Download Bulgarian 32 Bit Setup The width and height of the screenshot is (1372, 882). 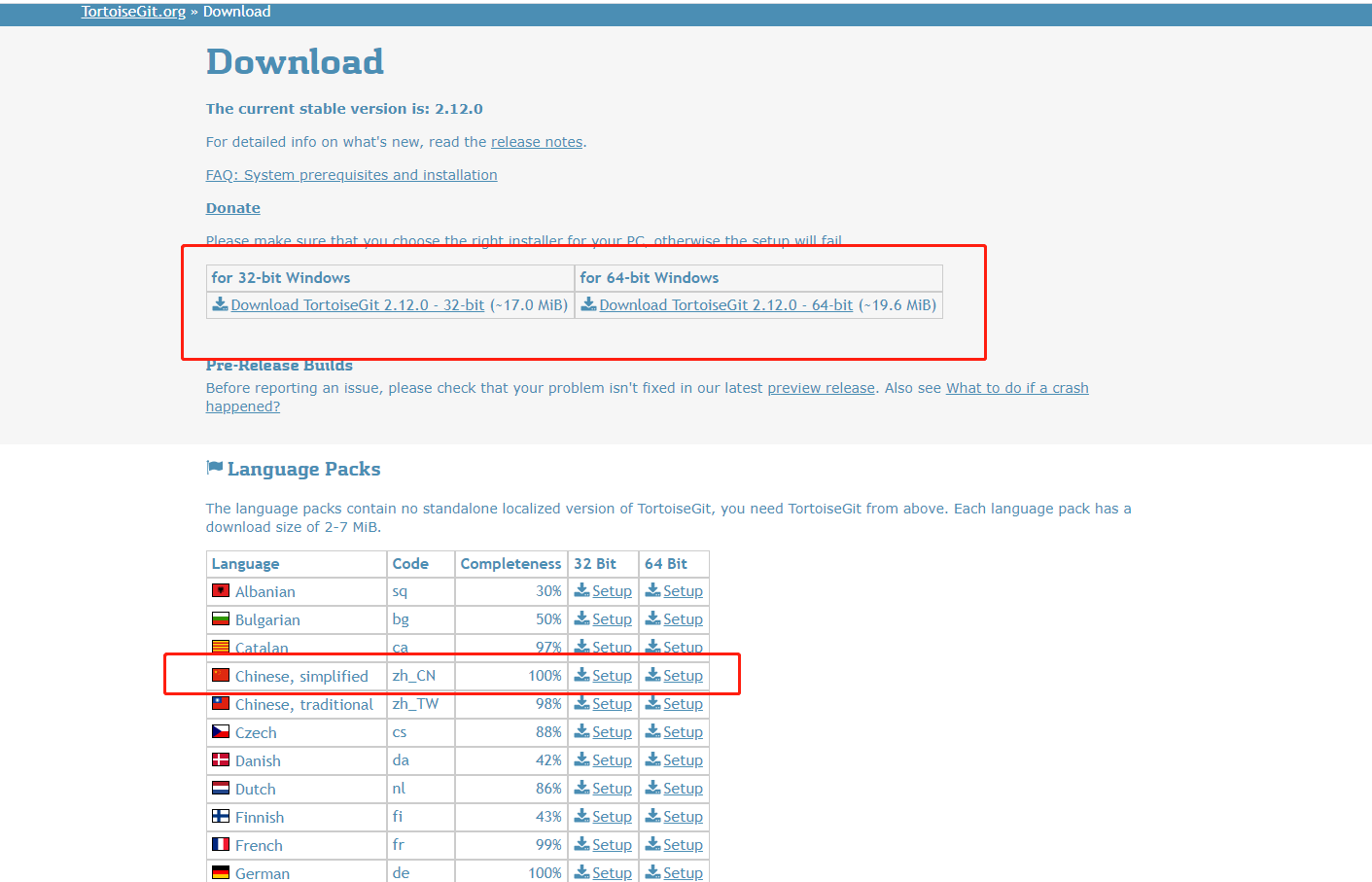pyautogui.click(x=612, y=619)
